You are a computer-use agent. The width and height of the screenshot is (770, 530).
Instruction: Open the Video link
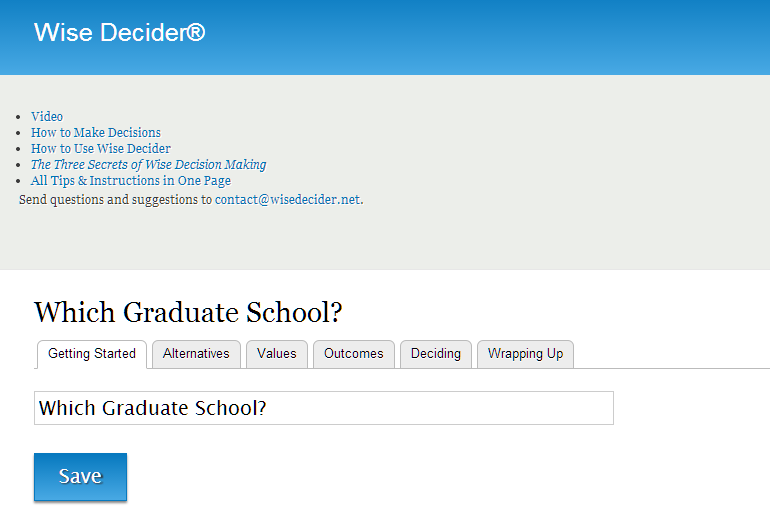coord(47,116)
